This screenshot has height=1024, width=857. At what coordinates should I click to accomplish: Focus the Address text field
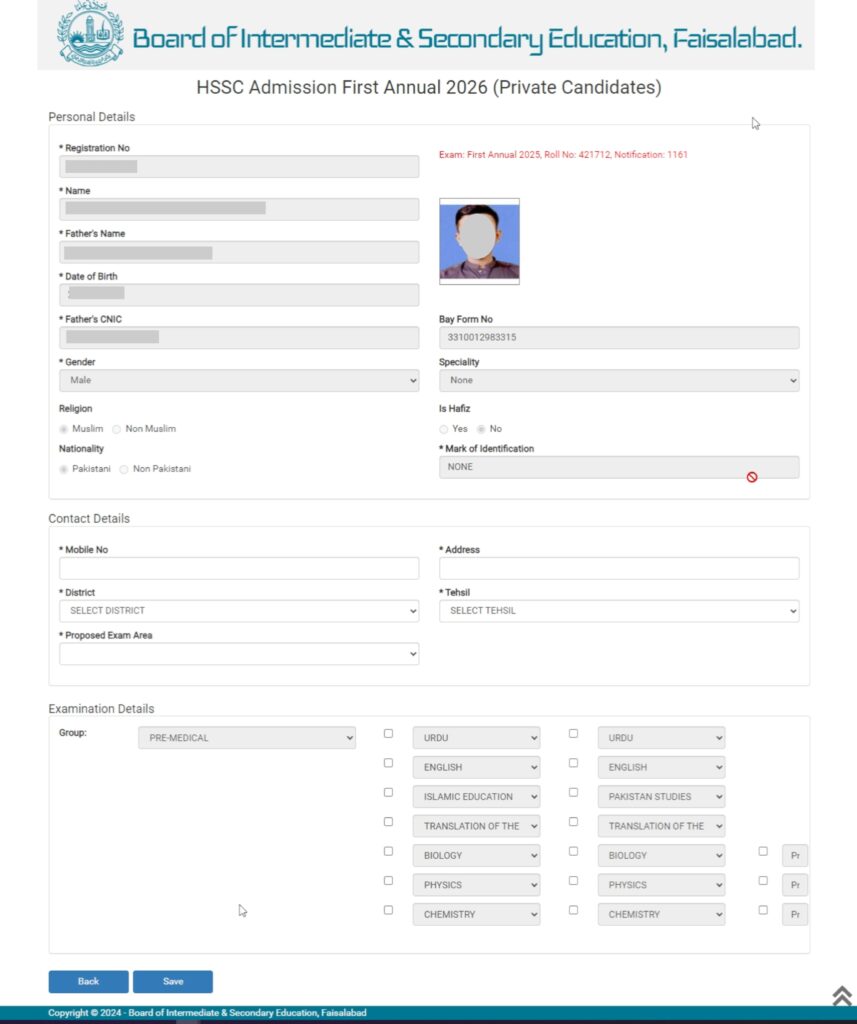coord(619,569)
